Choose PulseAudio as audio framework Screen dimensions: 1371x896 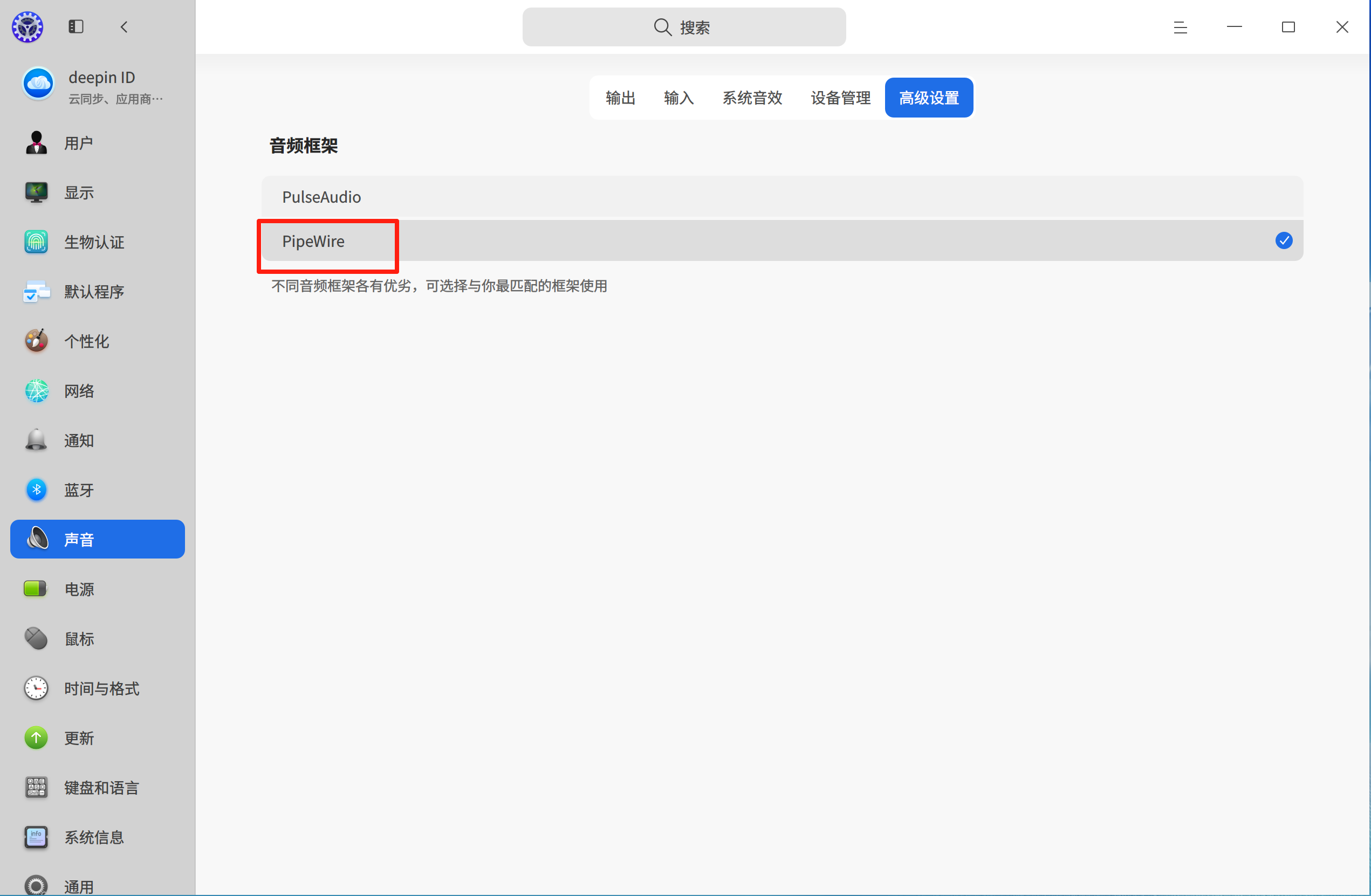pyautogui.click(x=782, y=197)
